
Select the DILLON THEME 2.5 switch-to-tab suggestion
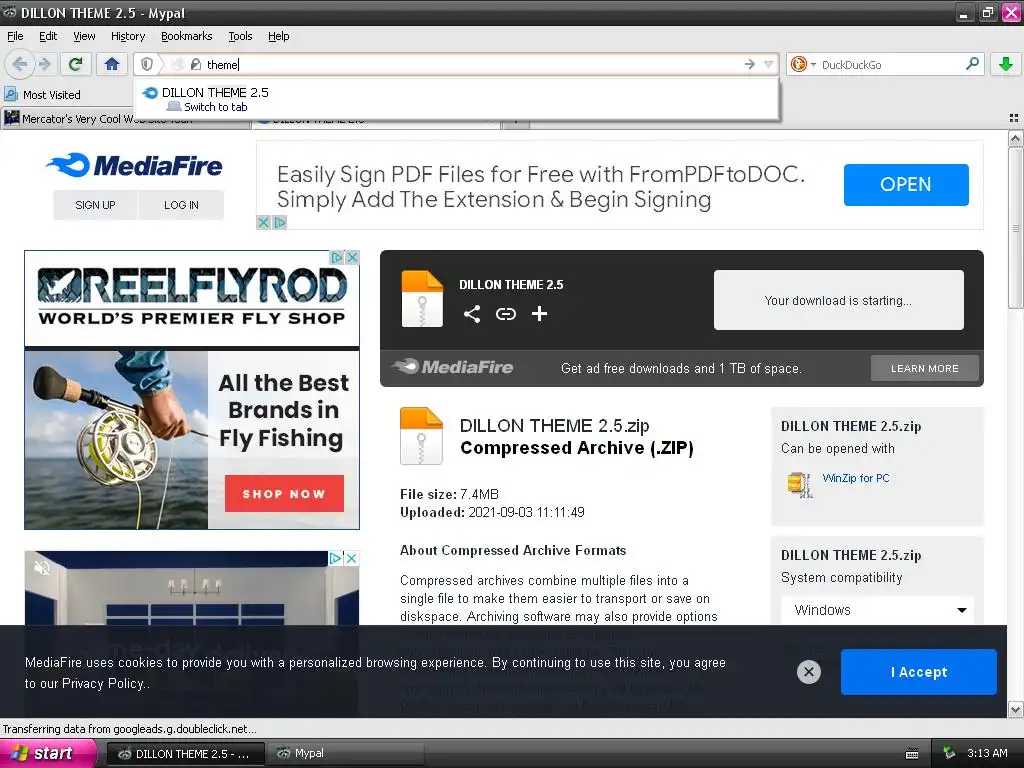[x=456, y=99]
